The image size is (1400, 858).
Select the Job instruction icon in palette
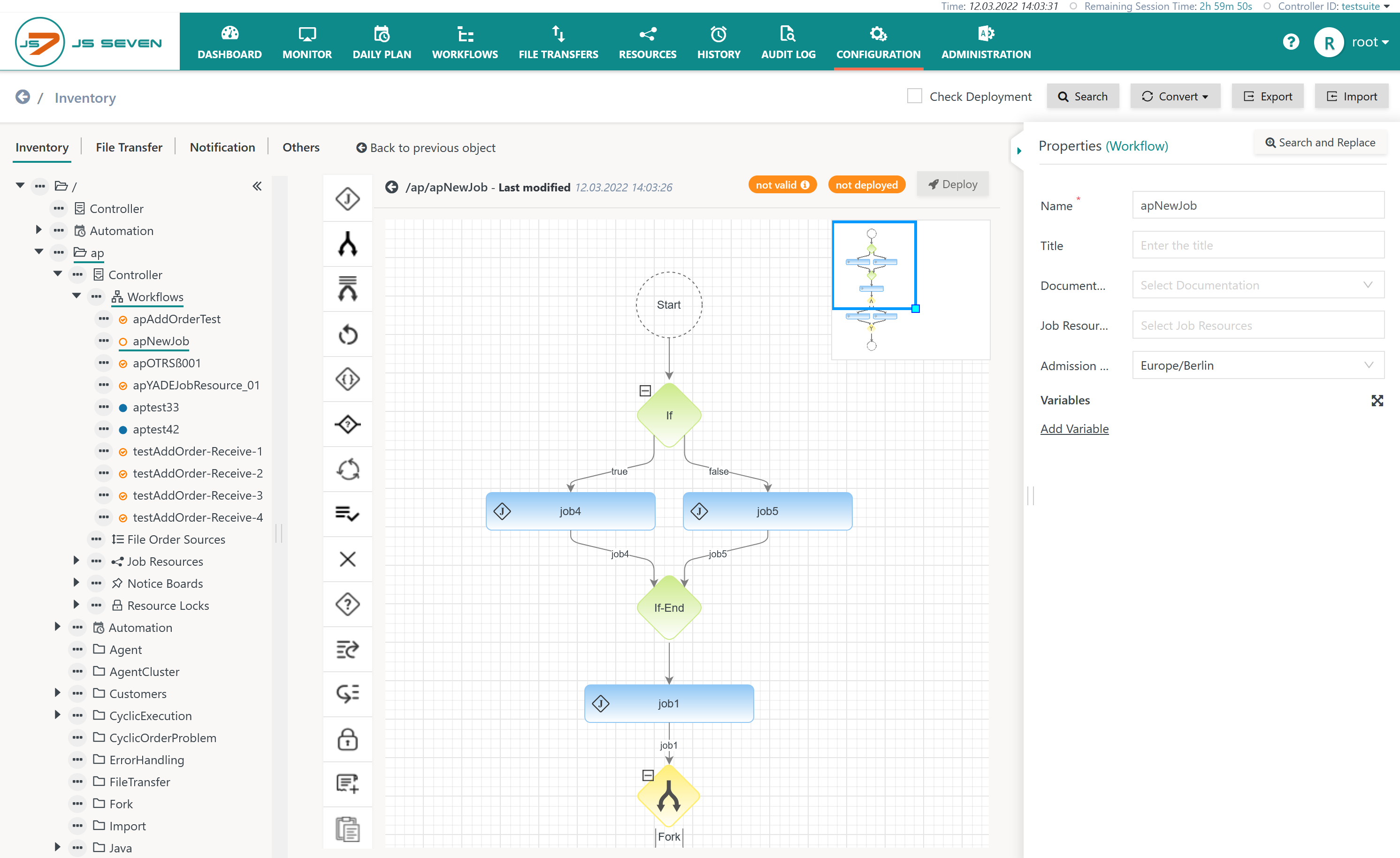(347, 199)
